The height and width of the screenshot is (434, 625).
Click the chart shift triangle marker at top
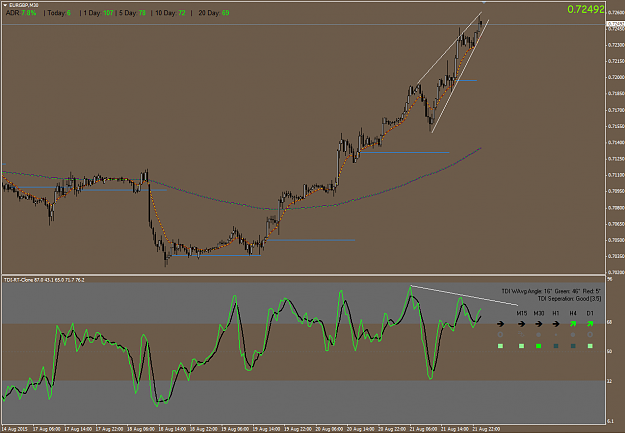click(484, 2)
